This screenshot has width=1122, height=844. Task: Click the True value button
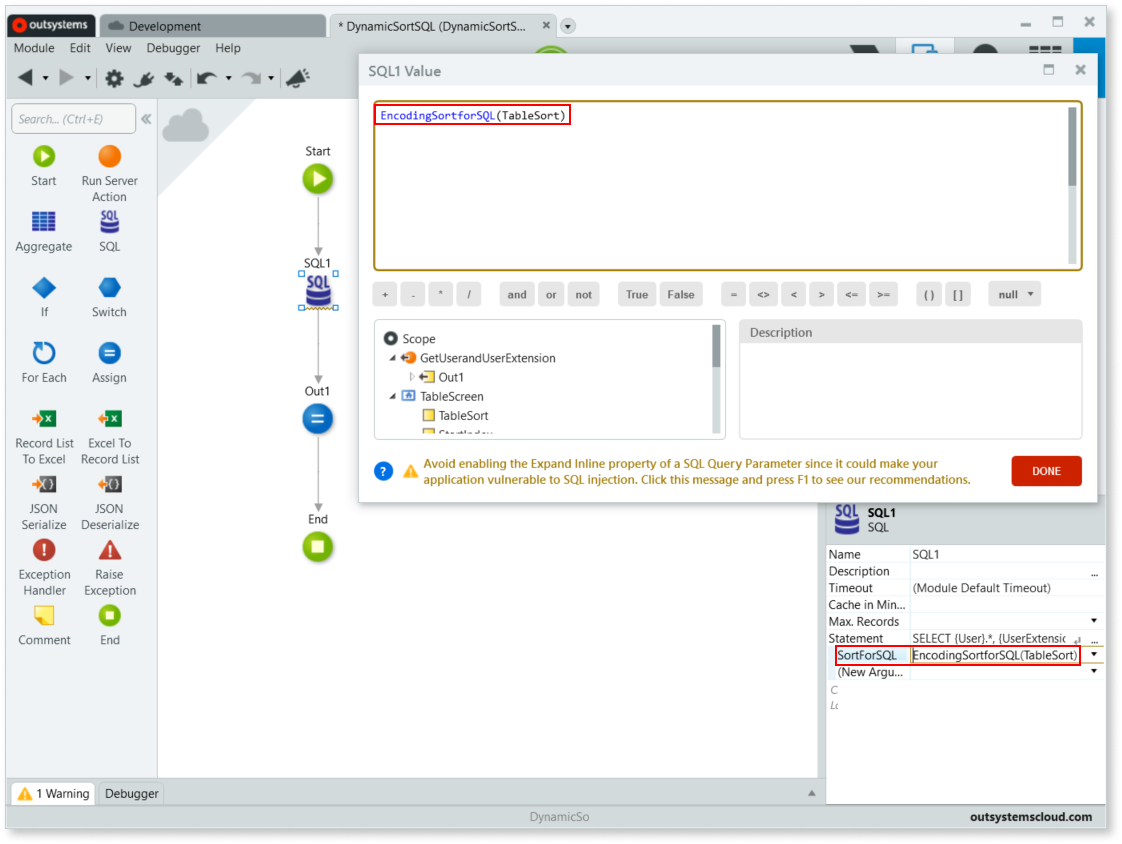[x=636, y=294]
